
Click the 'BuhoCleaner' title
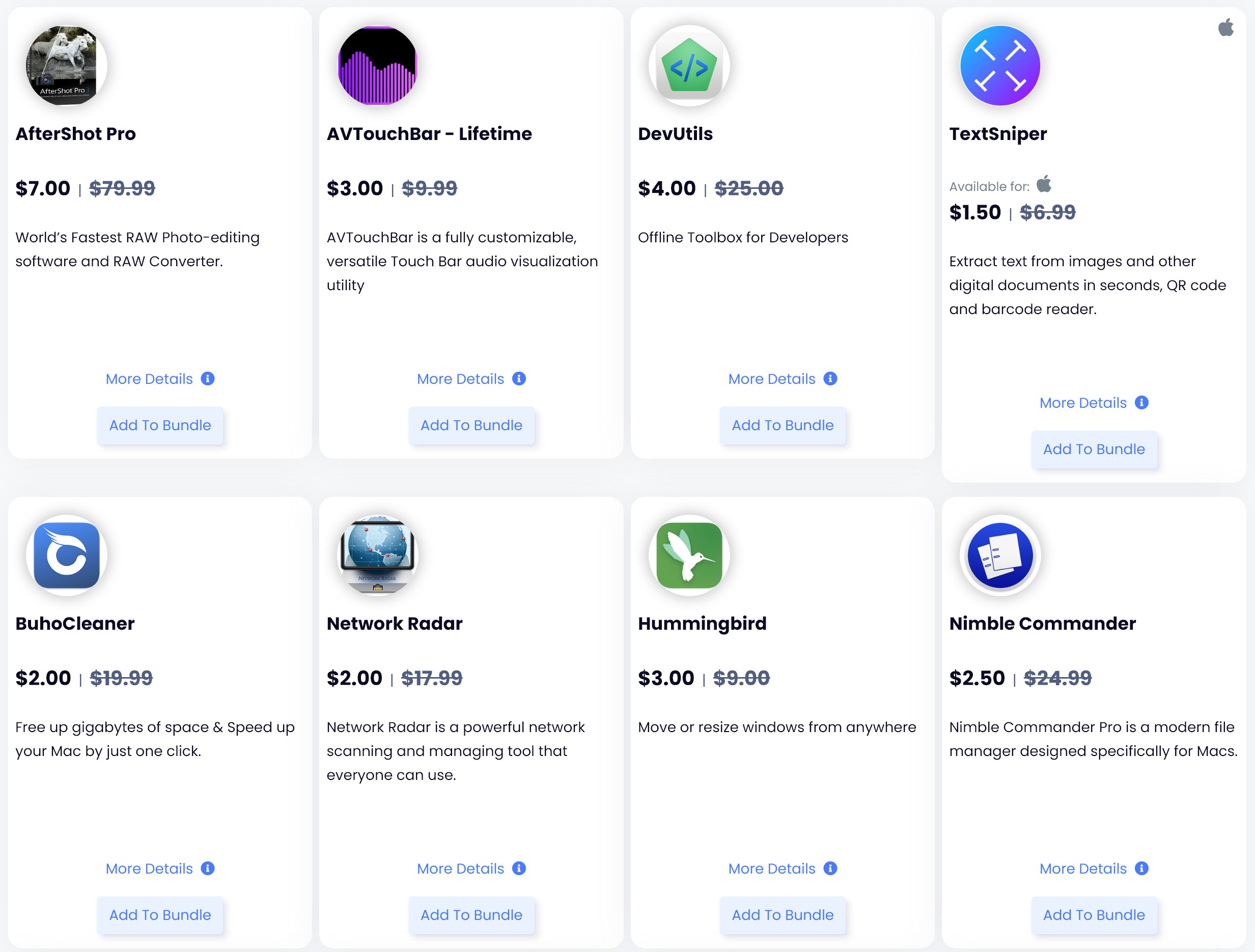click(75, 623)
